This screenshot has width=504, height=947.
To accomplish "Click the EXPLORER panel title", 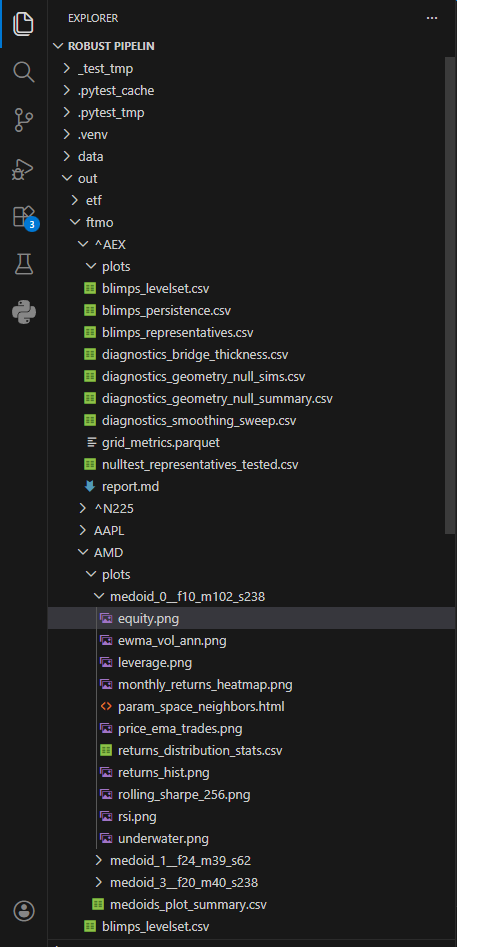I will [x=93, y=18].
